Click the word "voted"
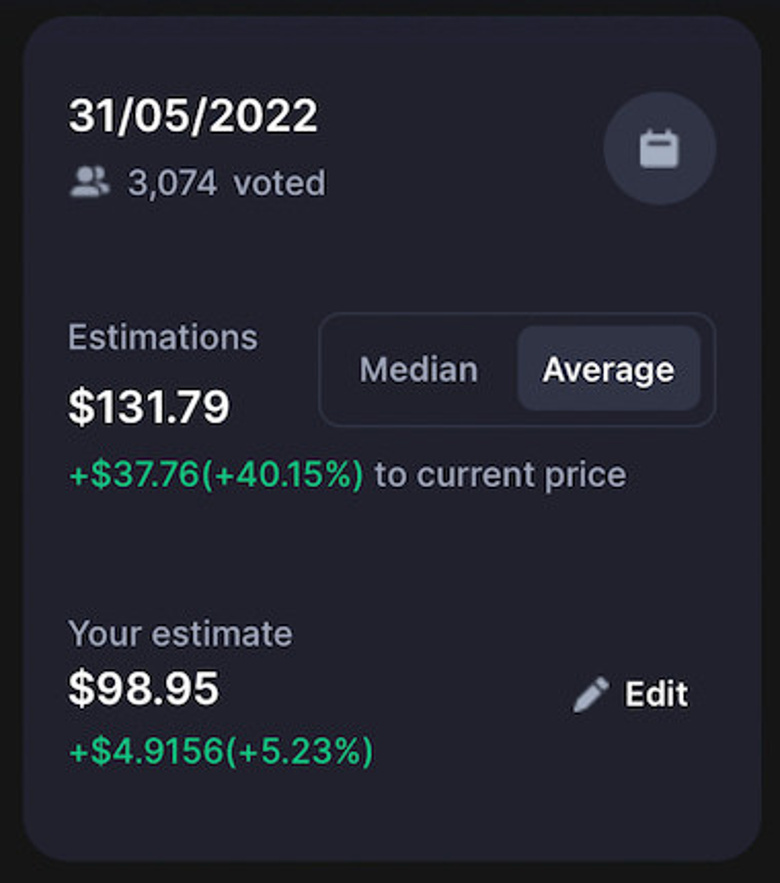The height and width of the screenshot is (883, 780). click(279, 183)
